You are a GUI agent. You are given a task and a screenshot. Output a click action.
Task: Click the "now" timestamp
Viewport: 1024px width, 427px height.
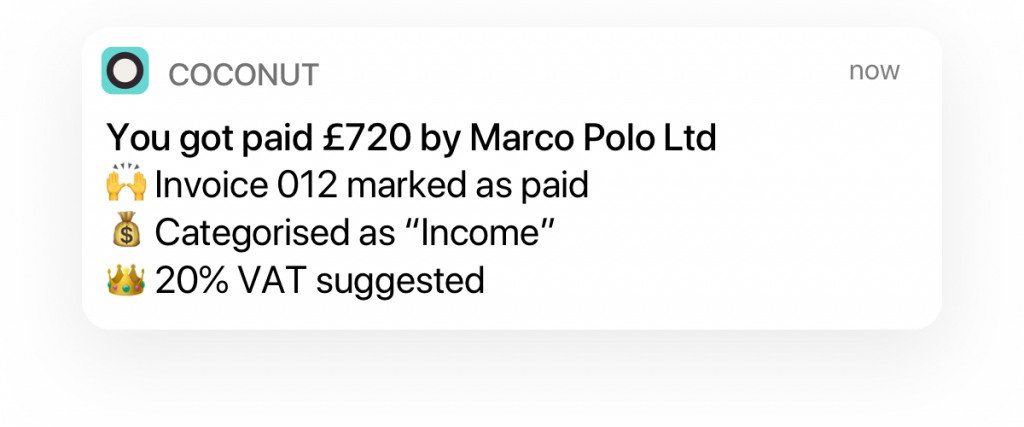coord(874,71)
